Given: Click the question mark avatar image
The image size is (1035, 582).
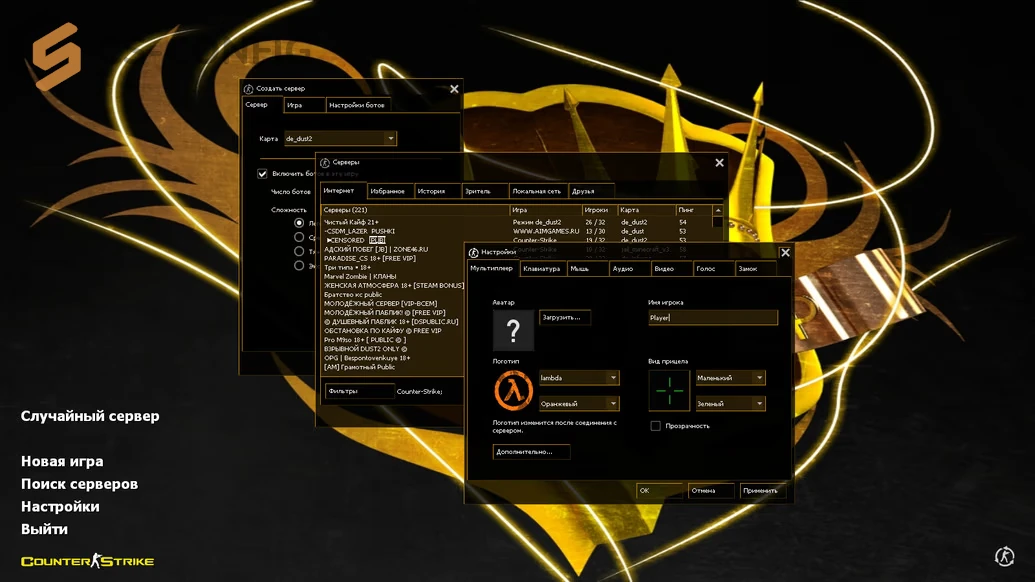Looking at the screenshot, I should click(513, 330).
